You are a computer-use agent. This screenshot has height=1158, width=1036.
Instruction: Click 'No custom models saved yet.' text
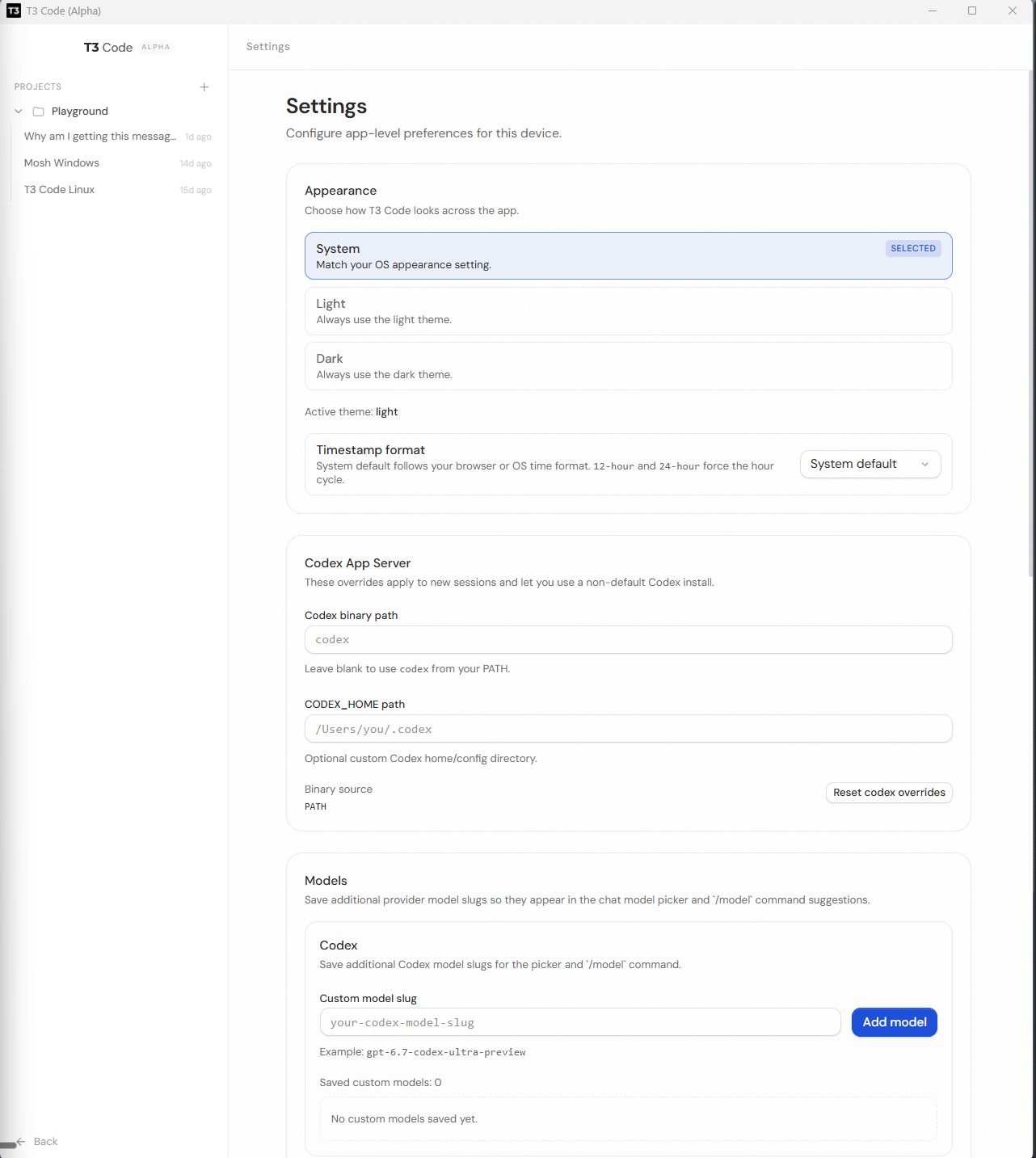[404, 1119]
